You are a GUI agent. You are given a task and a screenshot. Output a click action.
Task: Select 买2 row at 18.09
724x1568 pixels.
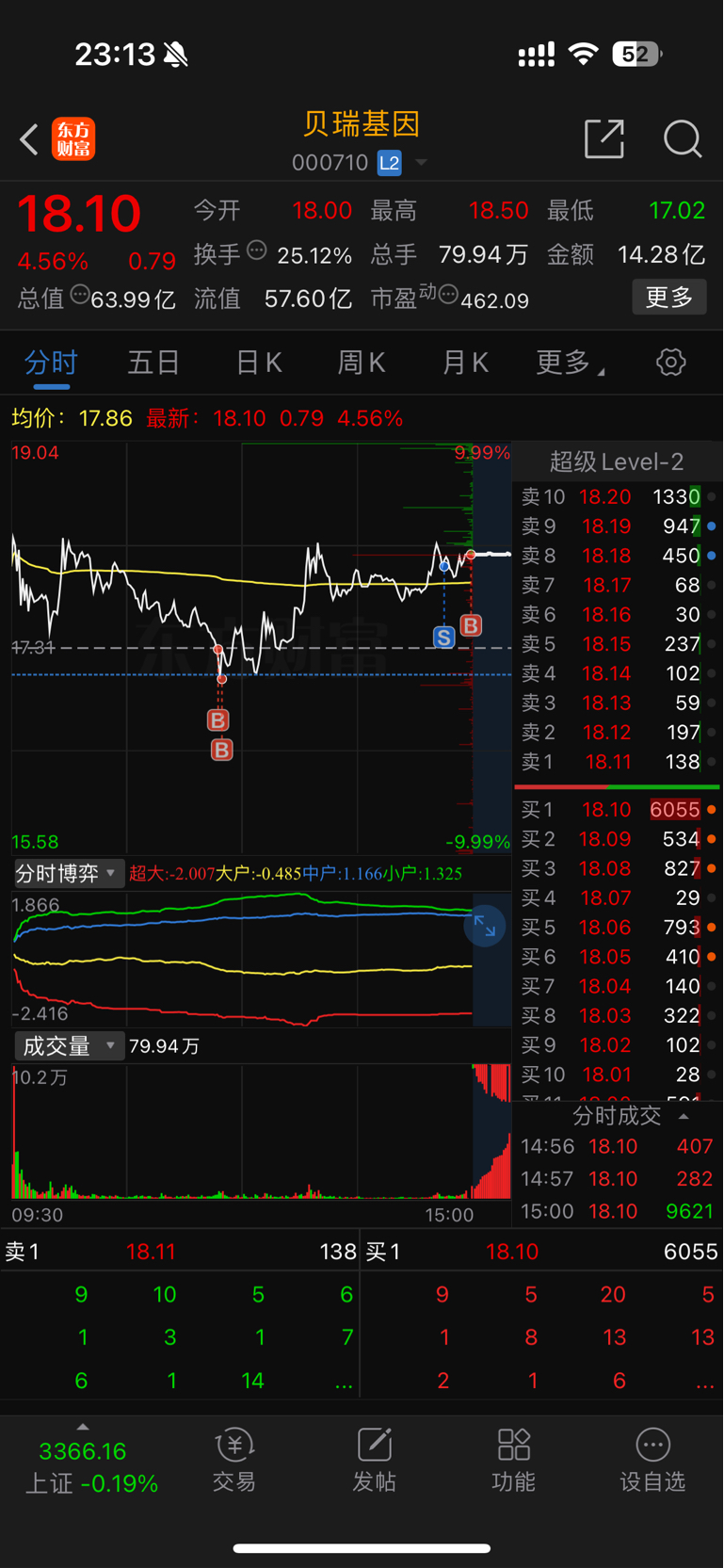617,839
